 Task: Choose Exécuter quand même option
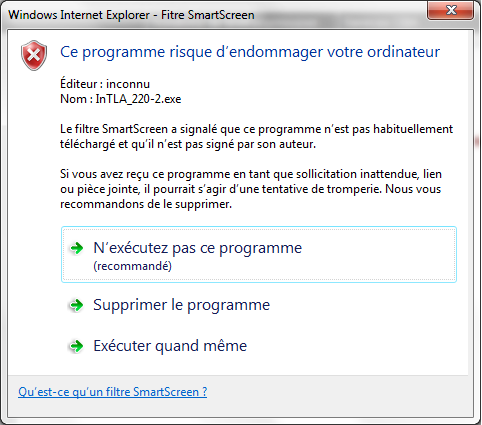coord(170,346)
